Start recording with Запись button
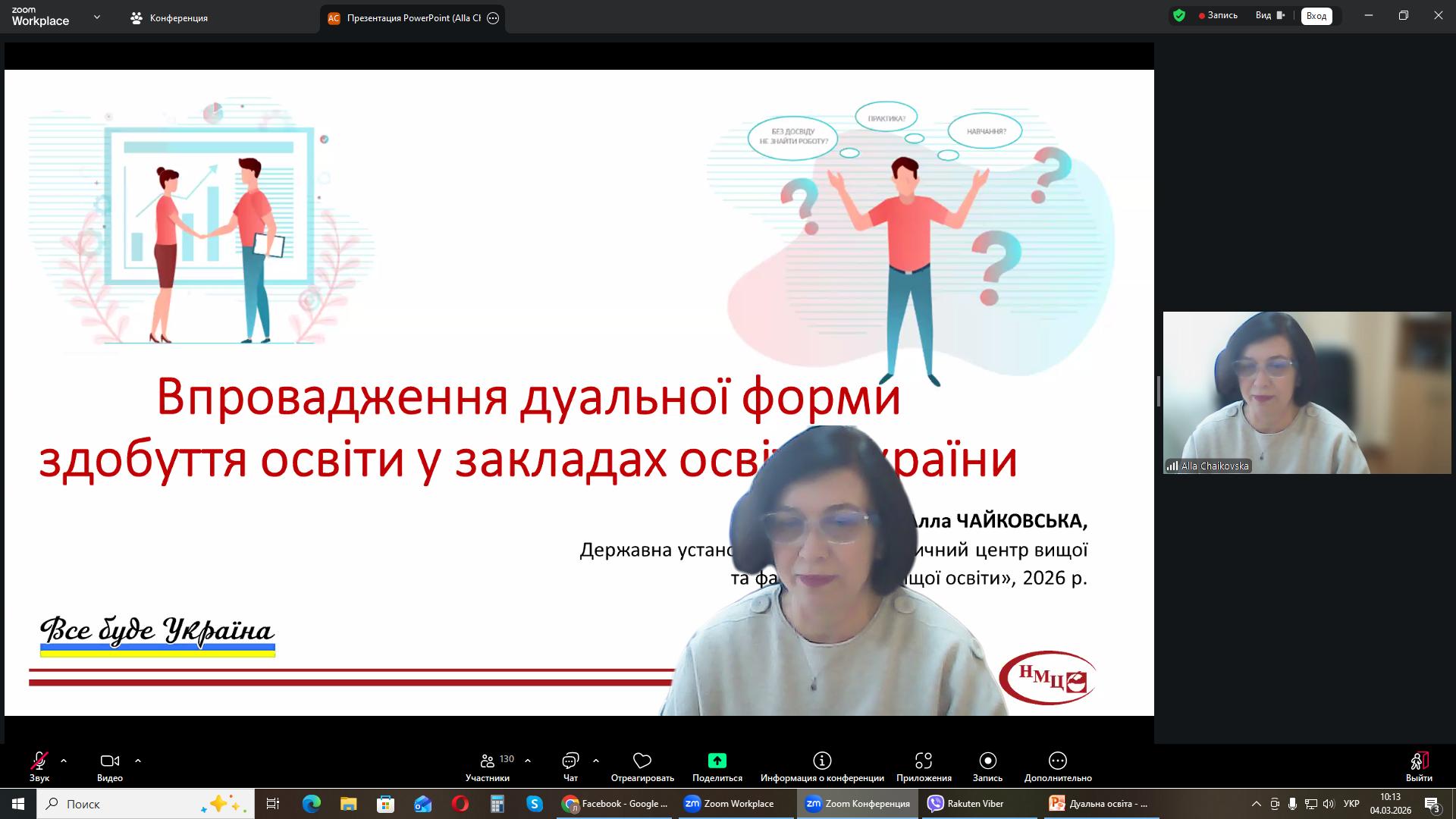This screenshot has height=819, width=1456. (987, 761)
